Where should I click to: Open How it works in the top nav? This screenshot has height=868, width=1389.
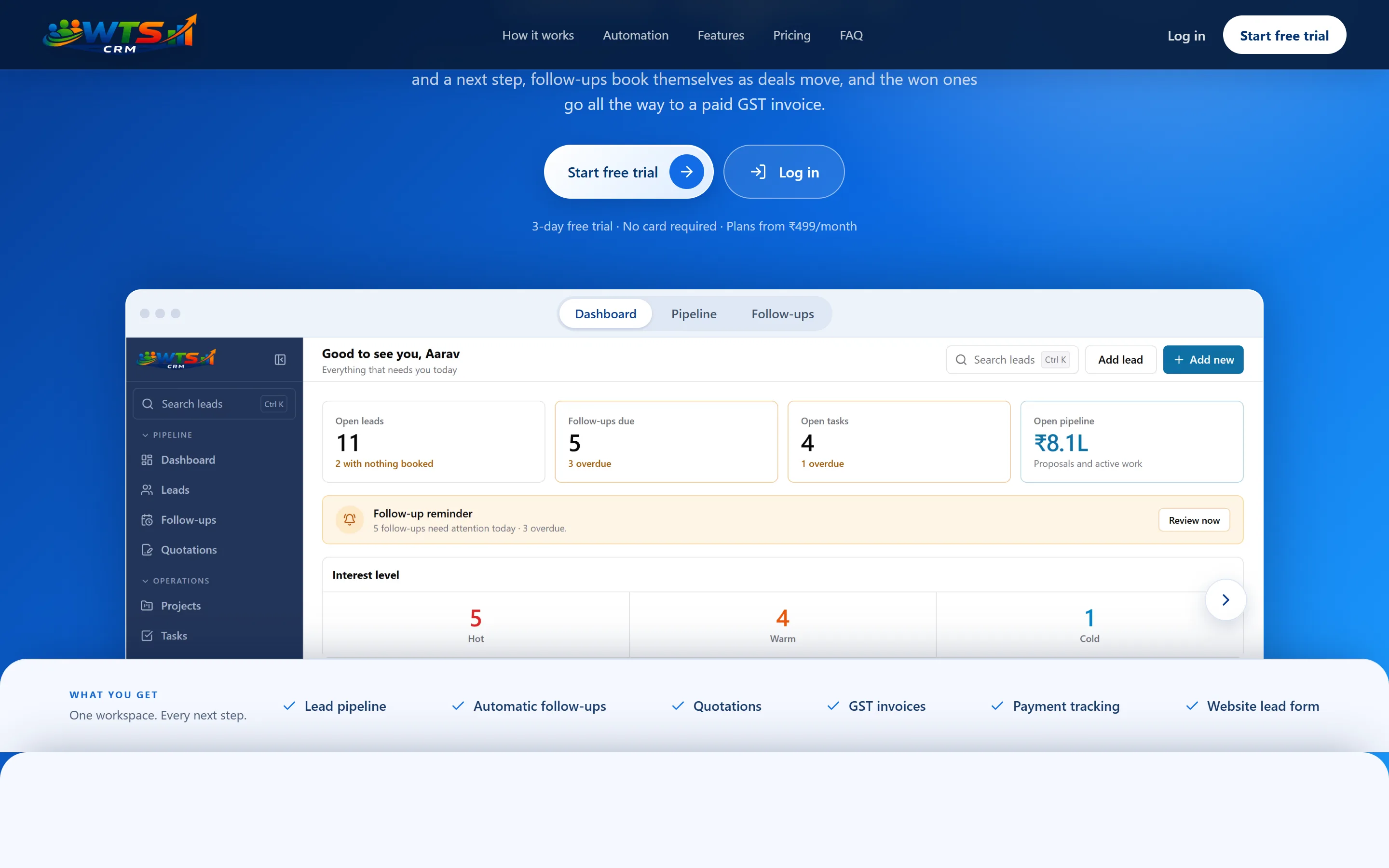(538, 35)
